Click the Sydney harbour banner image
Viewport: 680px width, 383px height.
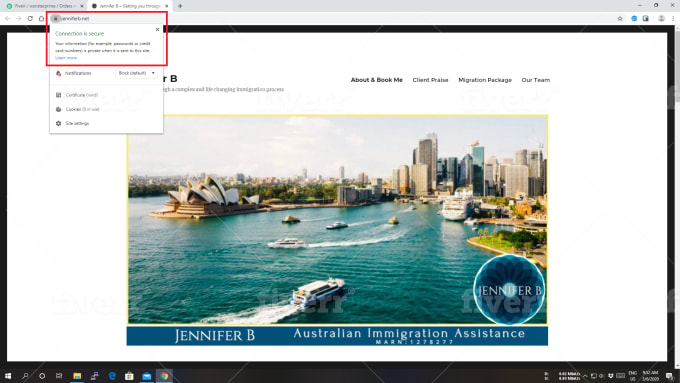pyautogui.click(x=337, y=219)
